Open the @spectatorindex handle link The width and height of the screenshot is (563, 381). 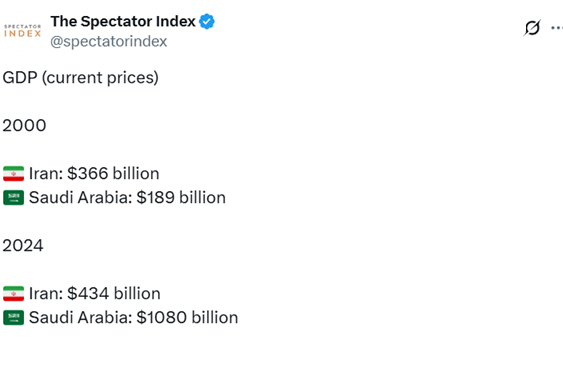pos(109,41)
